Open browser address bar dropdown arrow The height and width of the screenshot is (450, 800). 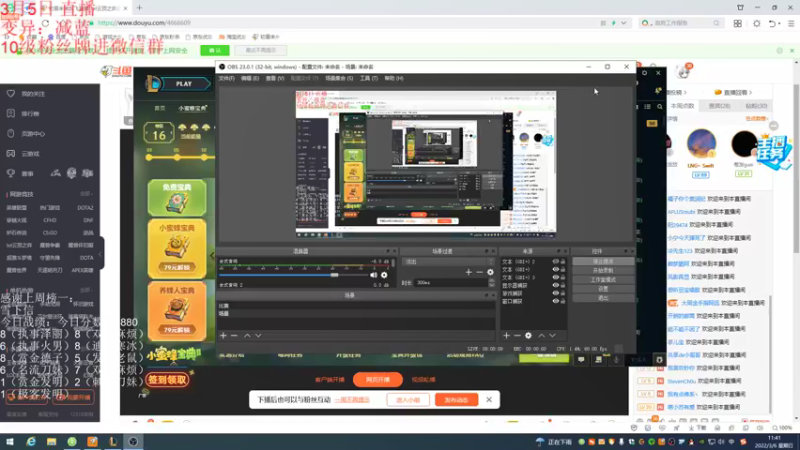click(623, 23)
